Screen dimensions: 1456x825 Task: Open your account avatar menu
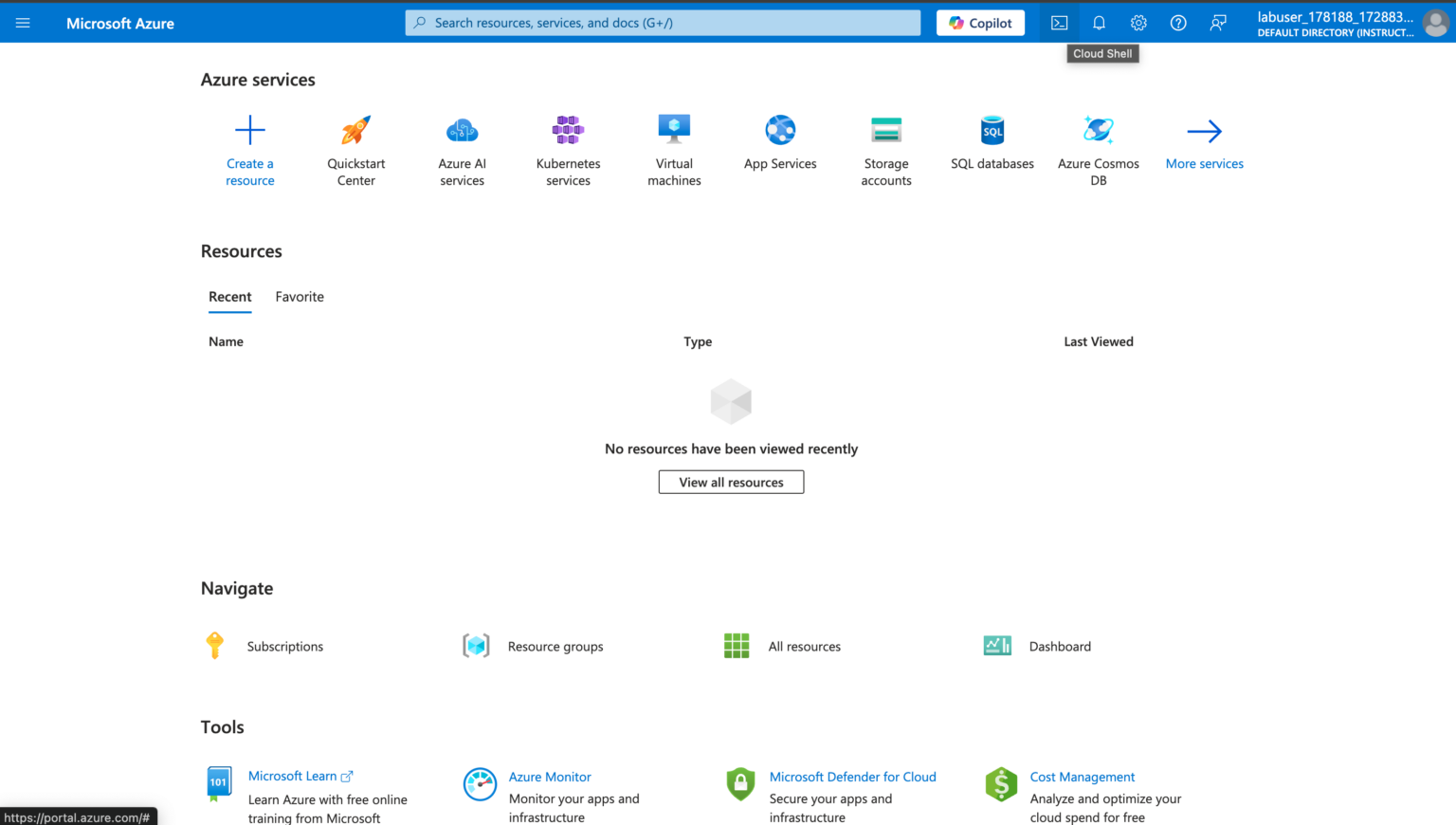[x=1435, y=22]
